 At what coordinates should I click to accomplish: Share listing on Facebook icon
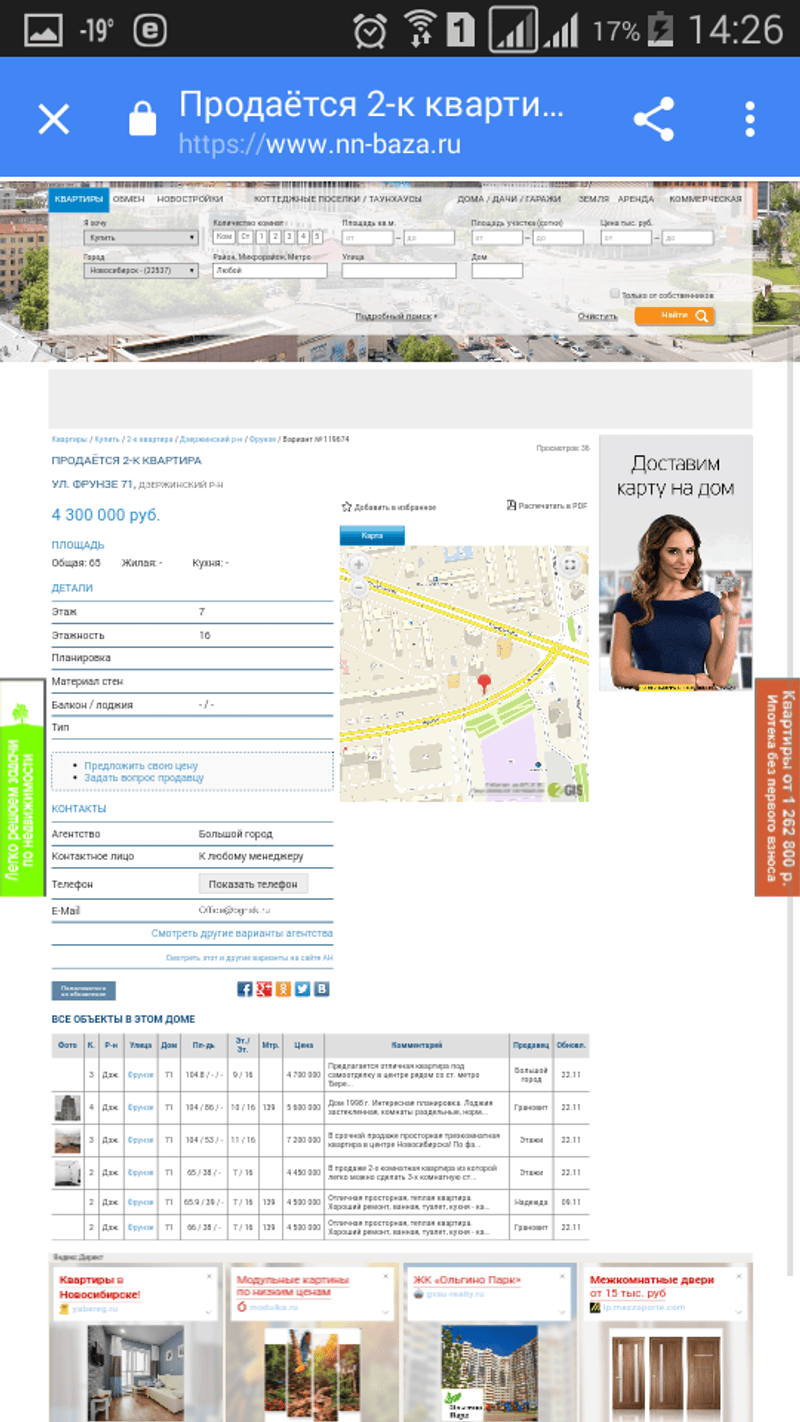[245, 989]
